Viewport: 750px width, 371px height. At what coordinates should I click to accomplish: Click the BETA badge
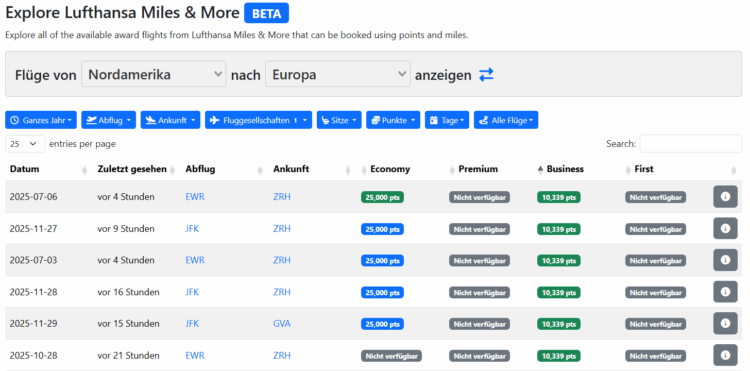266,13
